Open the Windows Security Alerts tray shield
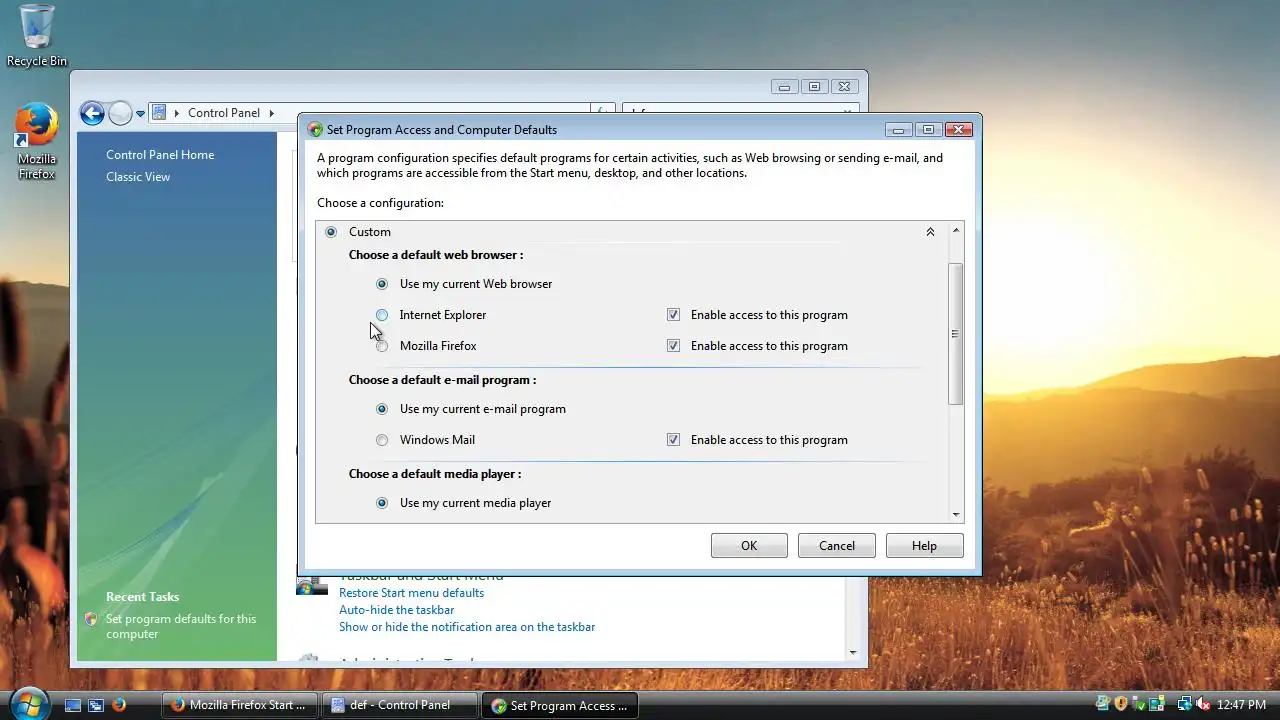 pos(1121,704)
